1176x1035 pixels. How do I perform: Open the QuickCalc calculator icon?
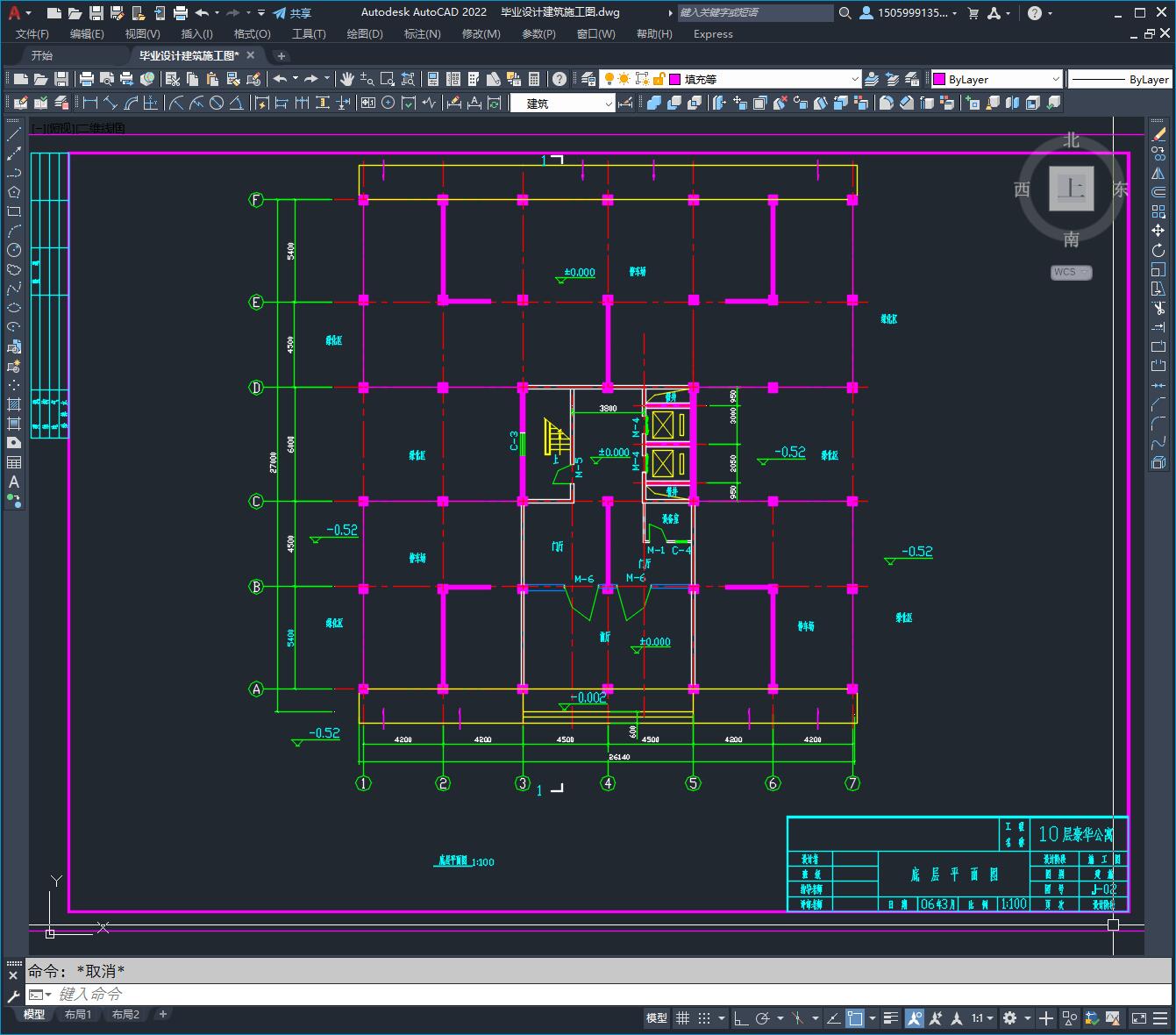point(534,79)
